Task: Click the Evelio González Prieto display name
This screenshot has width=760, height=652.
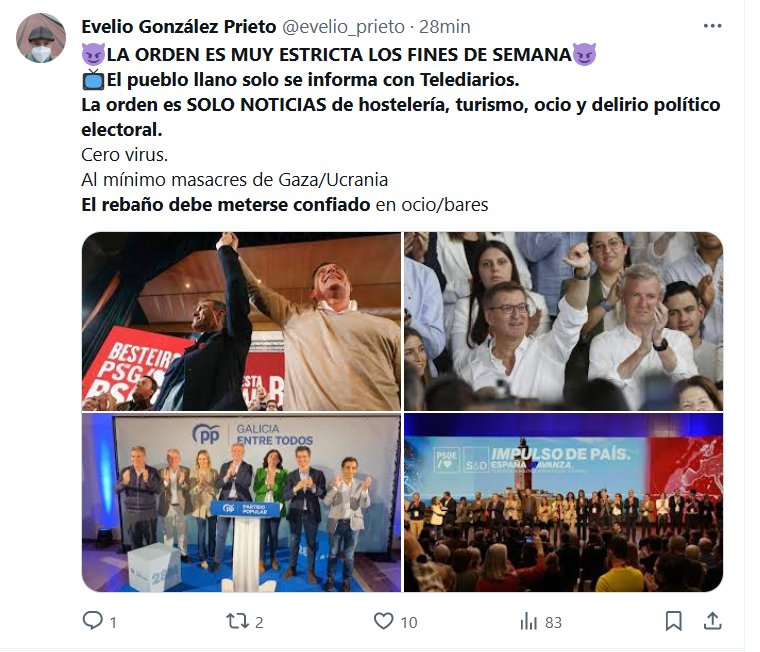Action: click(179, 27)
